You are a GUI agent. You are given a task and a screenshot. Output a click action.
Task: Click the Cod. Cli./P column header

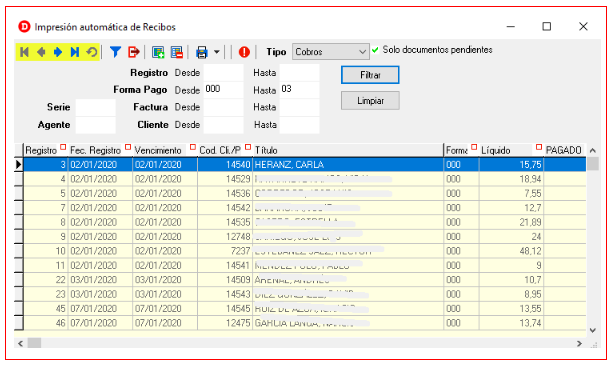coord(225,150)
